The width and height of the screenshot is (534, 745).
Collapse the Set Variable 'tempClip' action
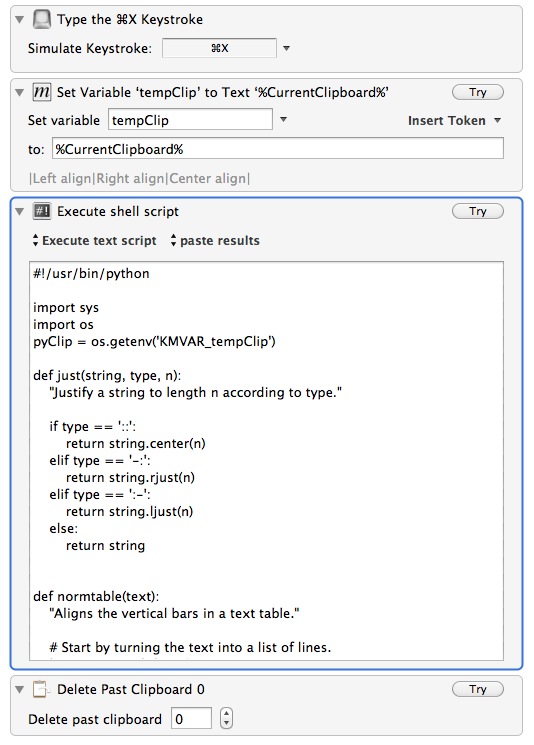point(19,92)
